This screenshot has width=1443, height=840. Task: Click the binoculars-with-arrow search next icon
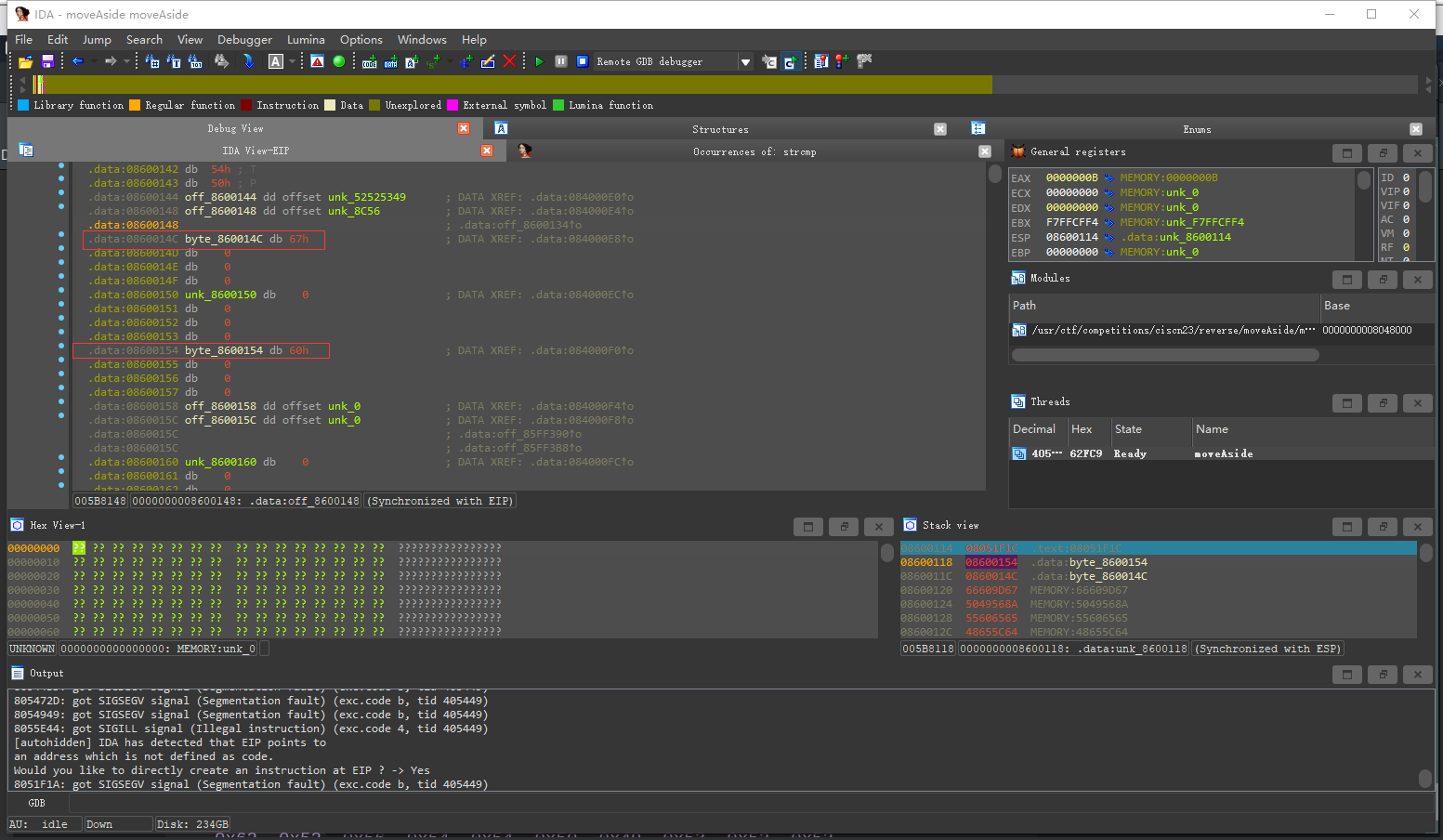[x=221, y=61]
